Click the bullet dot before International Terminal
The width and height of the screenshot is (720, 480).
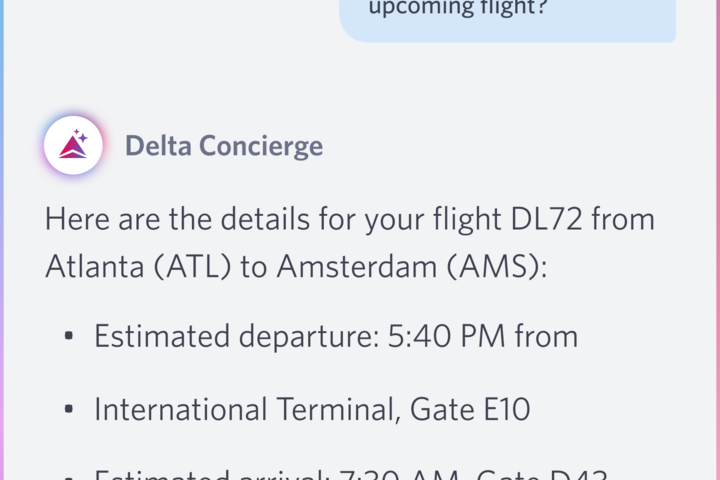pos(68,410)
